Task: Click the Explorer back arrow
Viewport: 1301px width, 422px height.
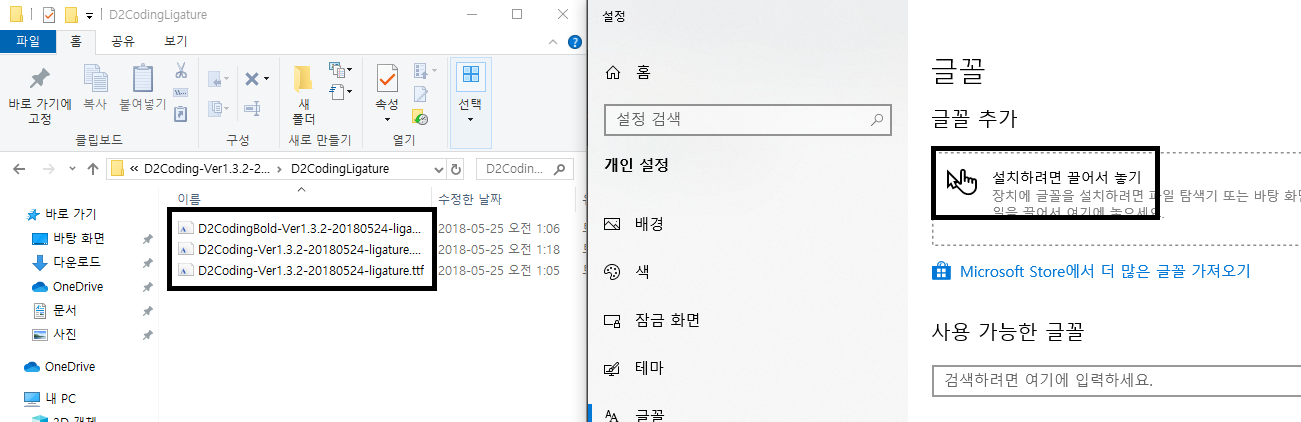Action: [x=20, y=168]
